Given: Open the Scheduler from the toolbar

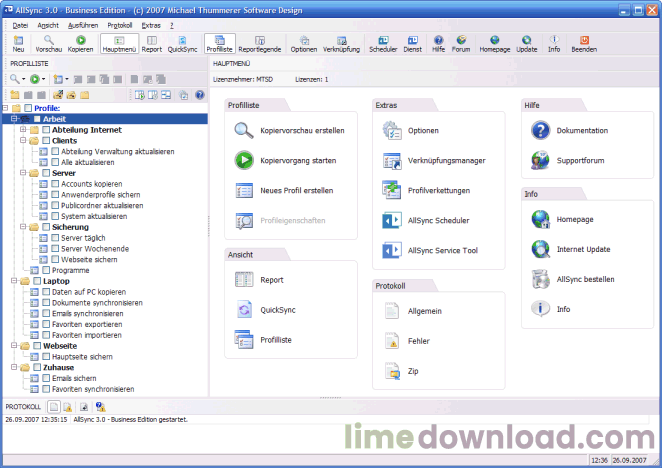Looking at the screenshot, I should pos(382,41).
